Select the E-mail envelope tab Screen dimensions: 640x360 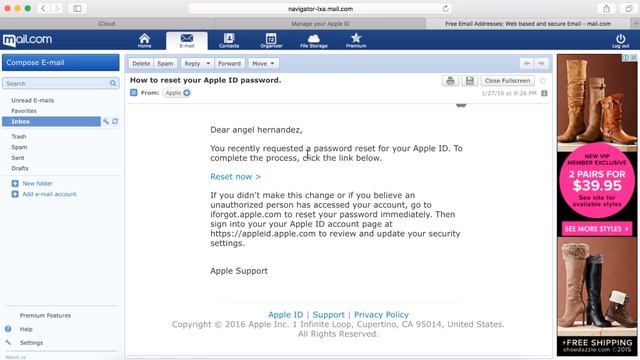pyautogui.click(x=187, y=40)
